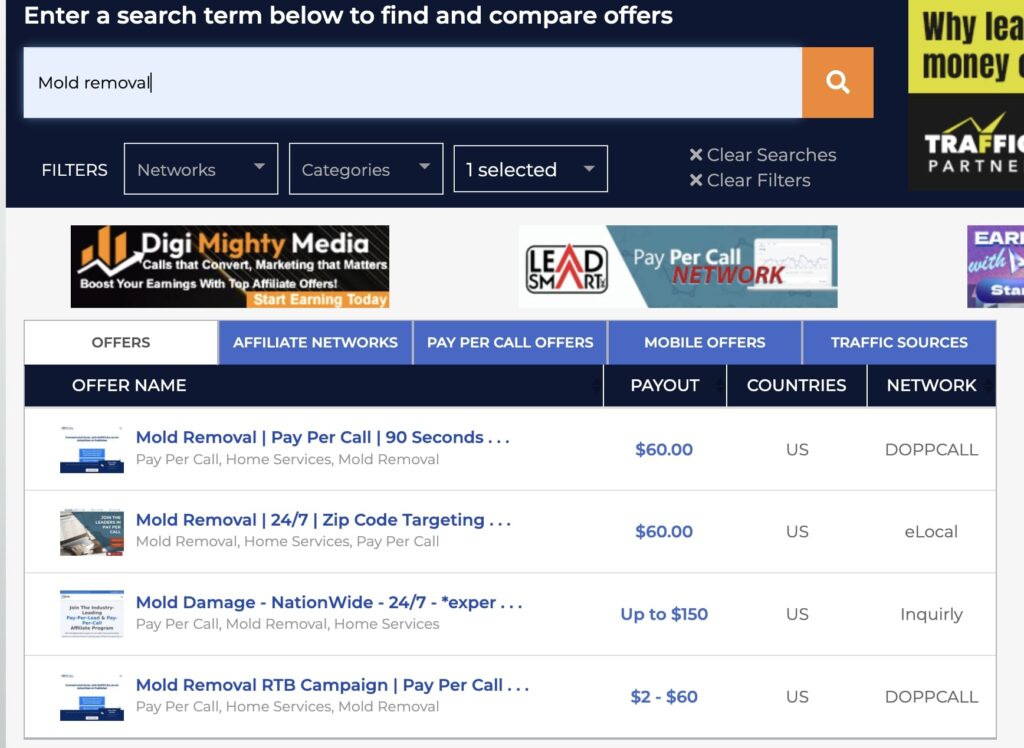Open 'Mold Removal | Pay Per Call | 90 Seconds' offer
The height and width of the screenshot is (748, 1024).
point(323,437)
